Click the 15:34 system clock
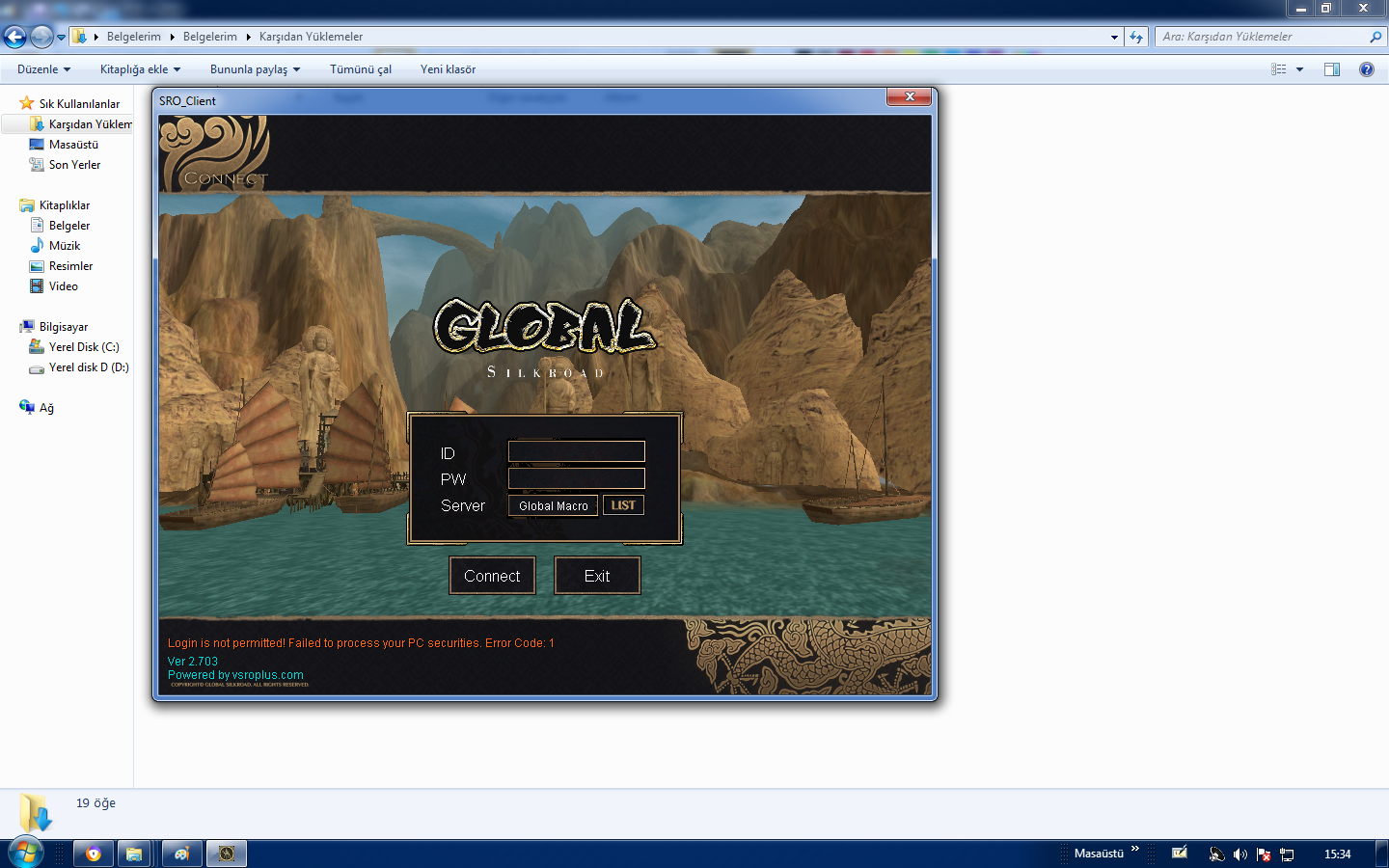The width and height of the screenshot is (1389, 868). (x=1338, y=854)
